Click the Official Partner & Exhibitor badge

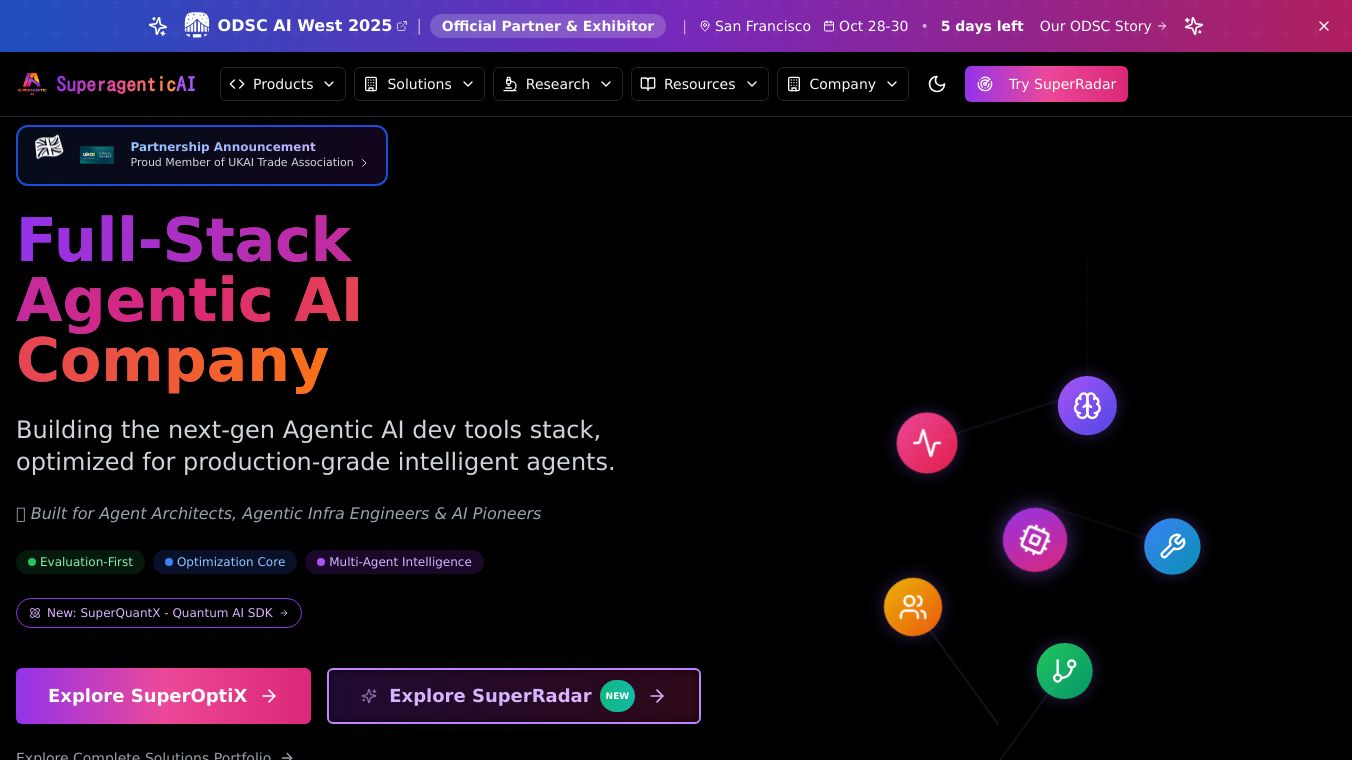point(548,26)
